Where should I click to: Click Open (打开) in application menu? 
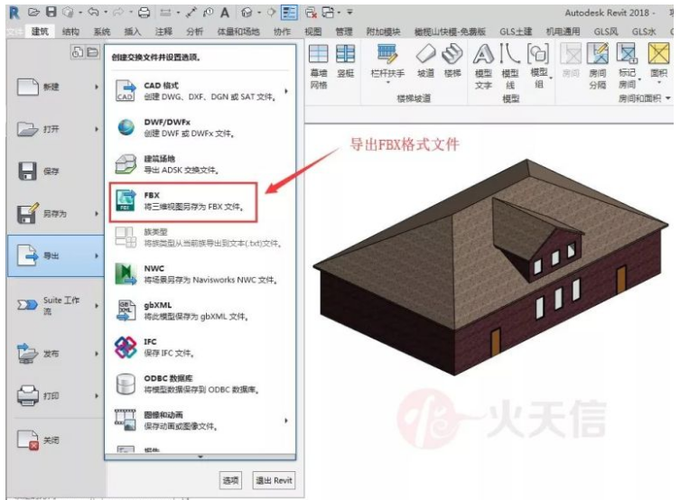click(x=56, y=129)
